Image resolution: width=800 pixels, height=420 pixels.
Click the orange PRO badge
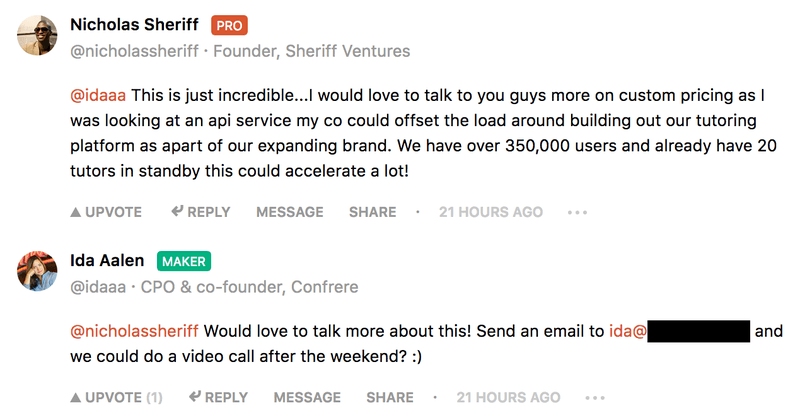(230, 26)
